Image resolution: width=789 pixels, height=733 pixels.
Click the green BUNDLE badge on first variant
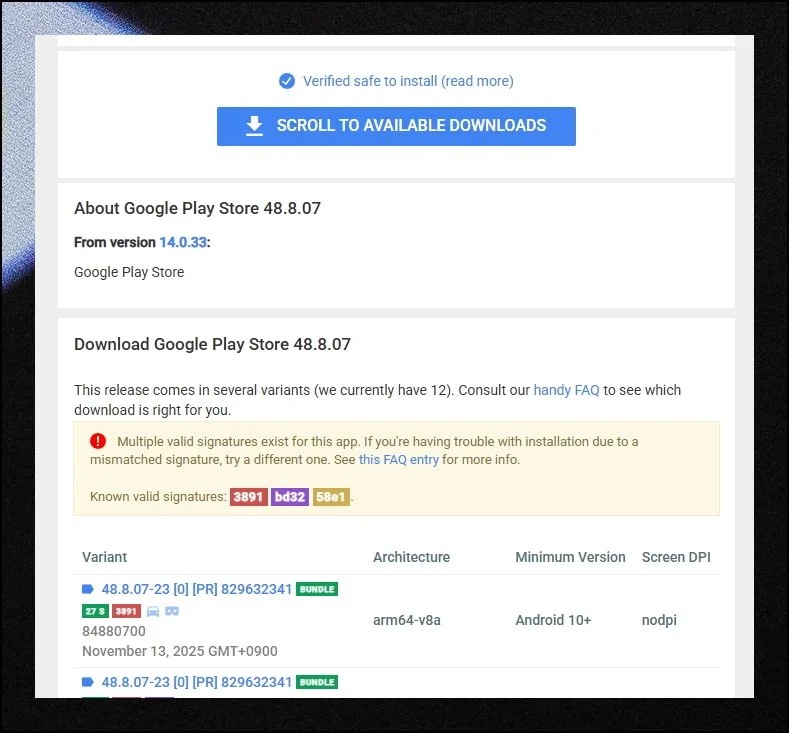tap(317, 589)
